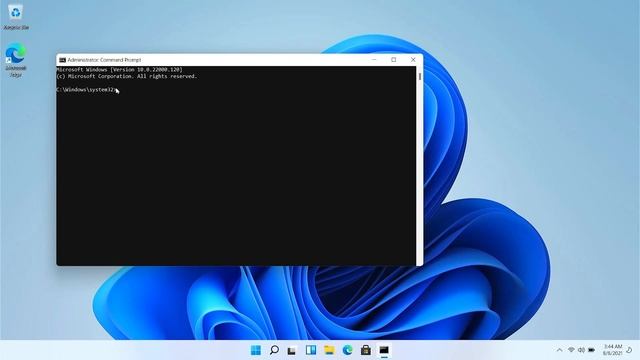Open the Microsoft Edge desktop shortcut
This screenshot has width=640, height=360.
16,60
